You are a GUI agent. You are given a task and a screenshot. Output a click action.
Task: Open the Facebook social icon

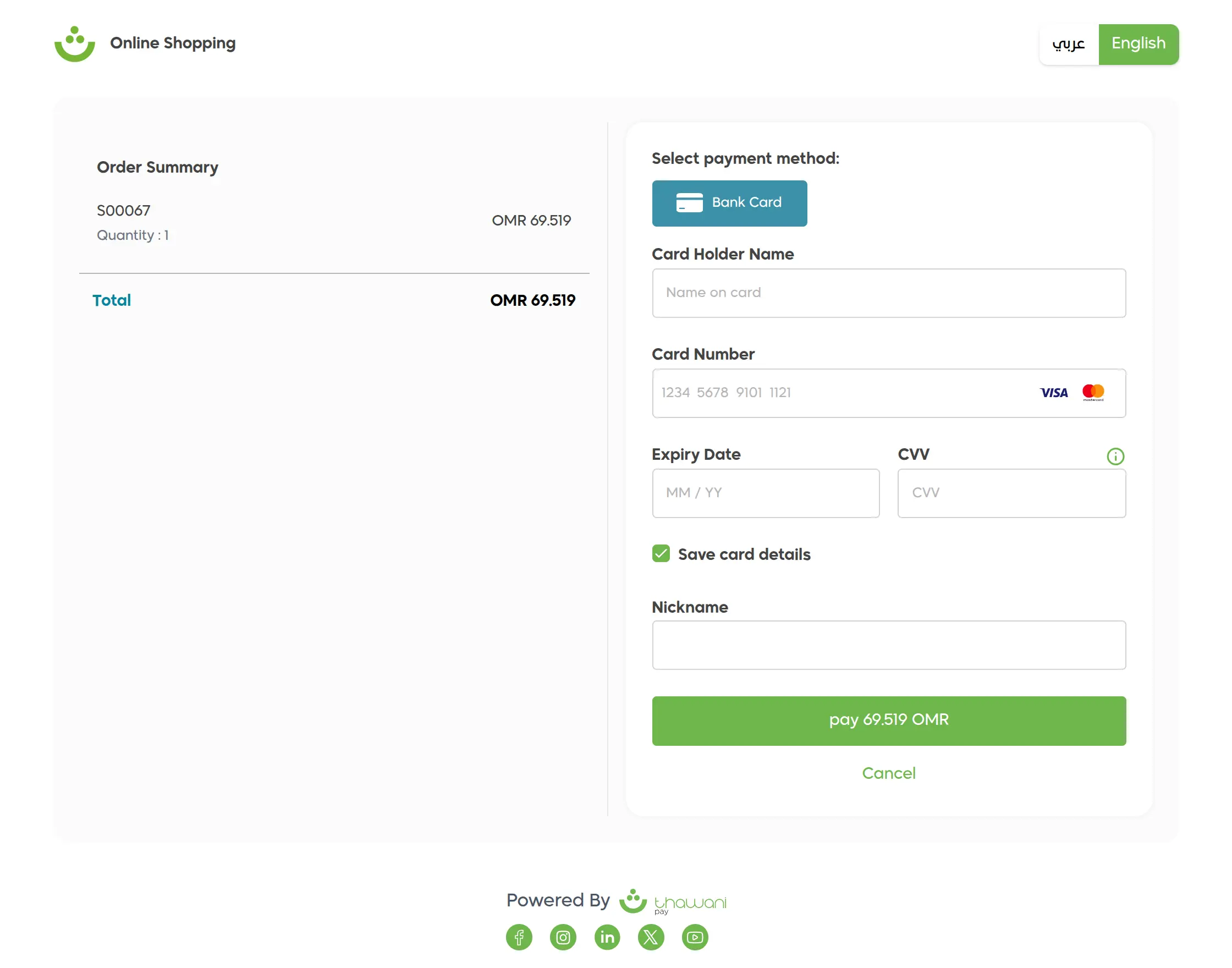(519, 937)
